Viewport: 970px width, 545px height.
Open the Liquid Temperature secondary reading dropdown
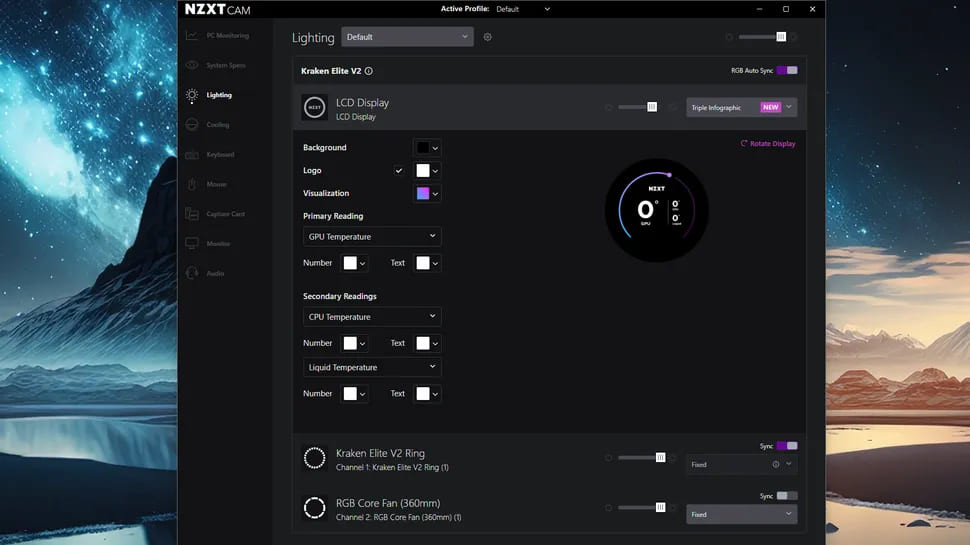372,368
